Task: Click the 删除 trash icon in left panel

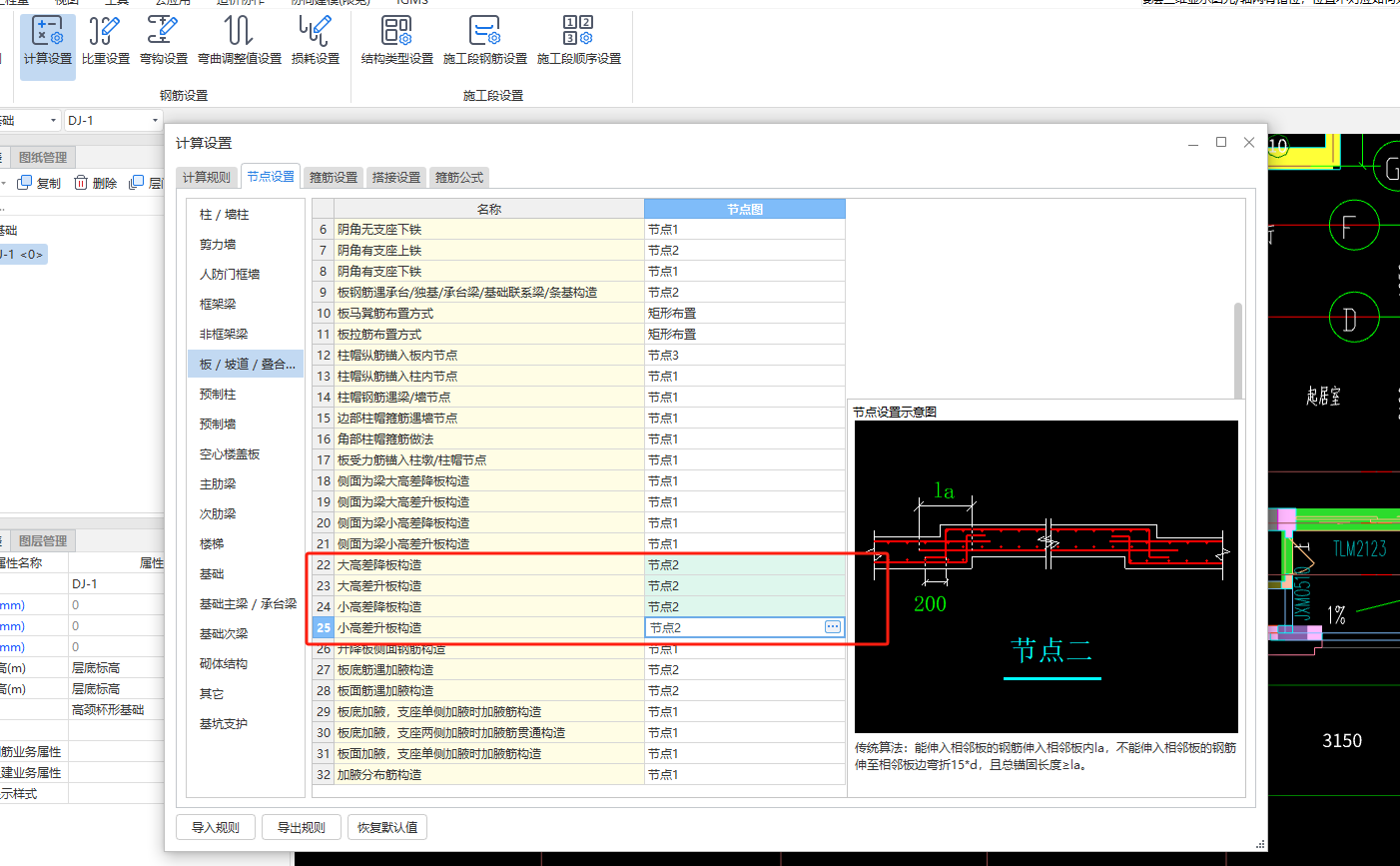Action: (x=81, y=183)
